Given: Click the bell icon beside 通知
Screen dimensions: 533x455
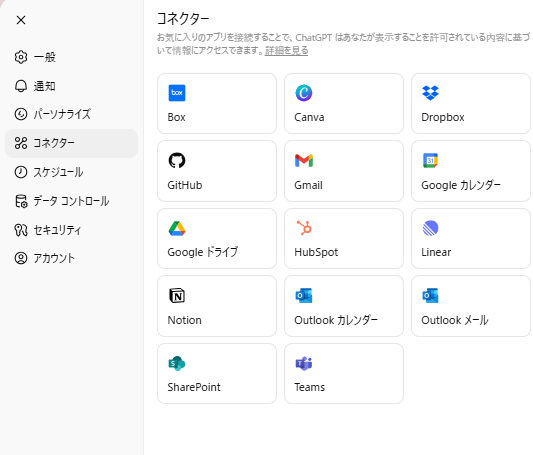Looking at the screenshot, I should [21, 86].
